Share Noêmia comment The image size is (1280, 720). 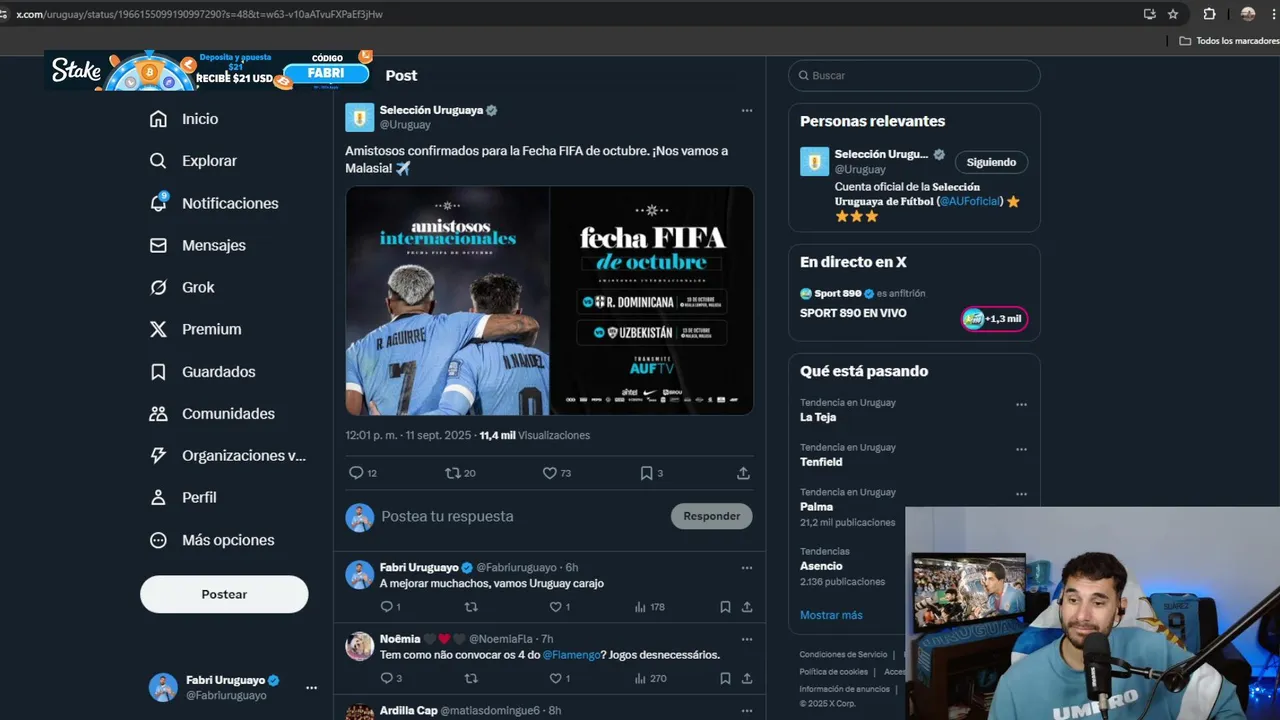click(x=746, y=678)
